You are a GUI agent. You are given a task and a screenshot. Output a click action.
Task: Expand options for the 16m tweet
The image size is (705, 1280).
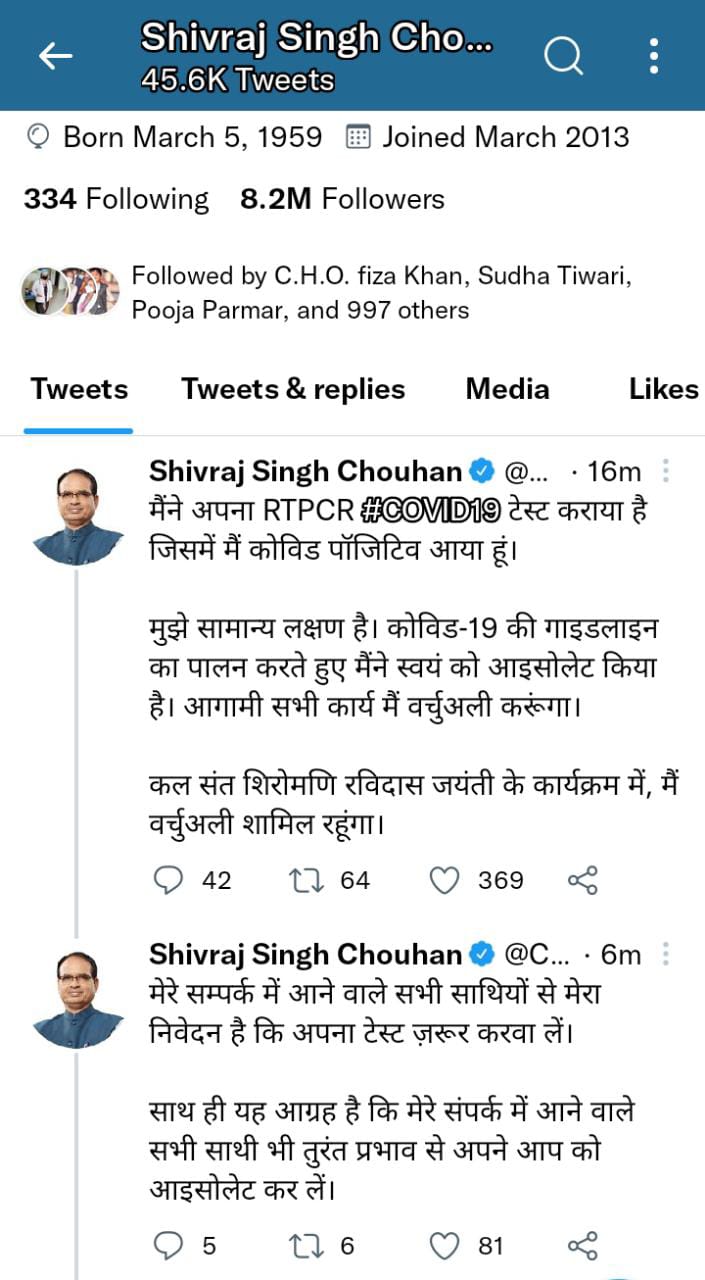point(667,471)
